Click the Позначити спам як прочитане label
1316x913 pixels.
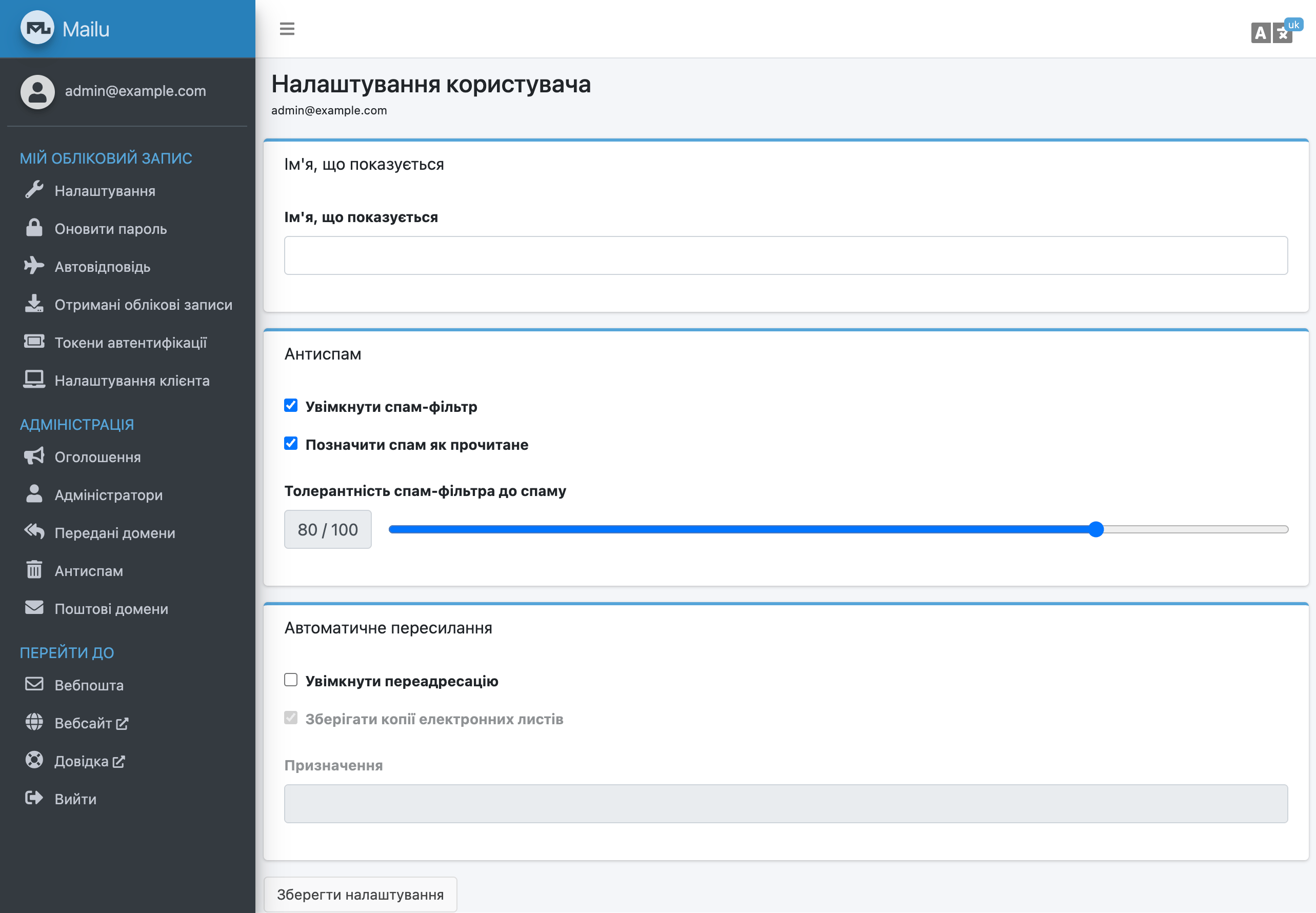point(417,445)
